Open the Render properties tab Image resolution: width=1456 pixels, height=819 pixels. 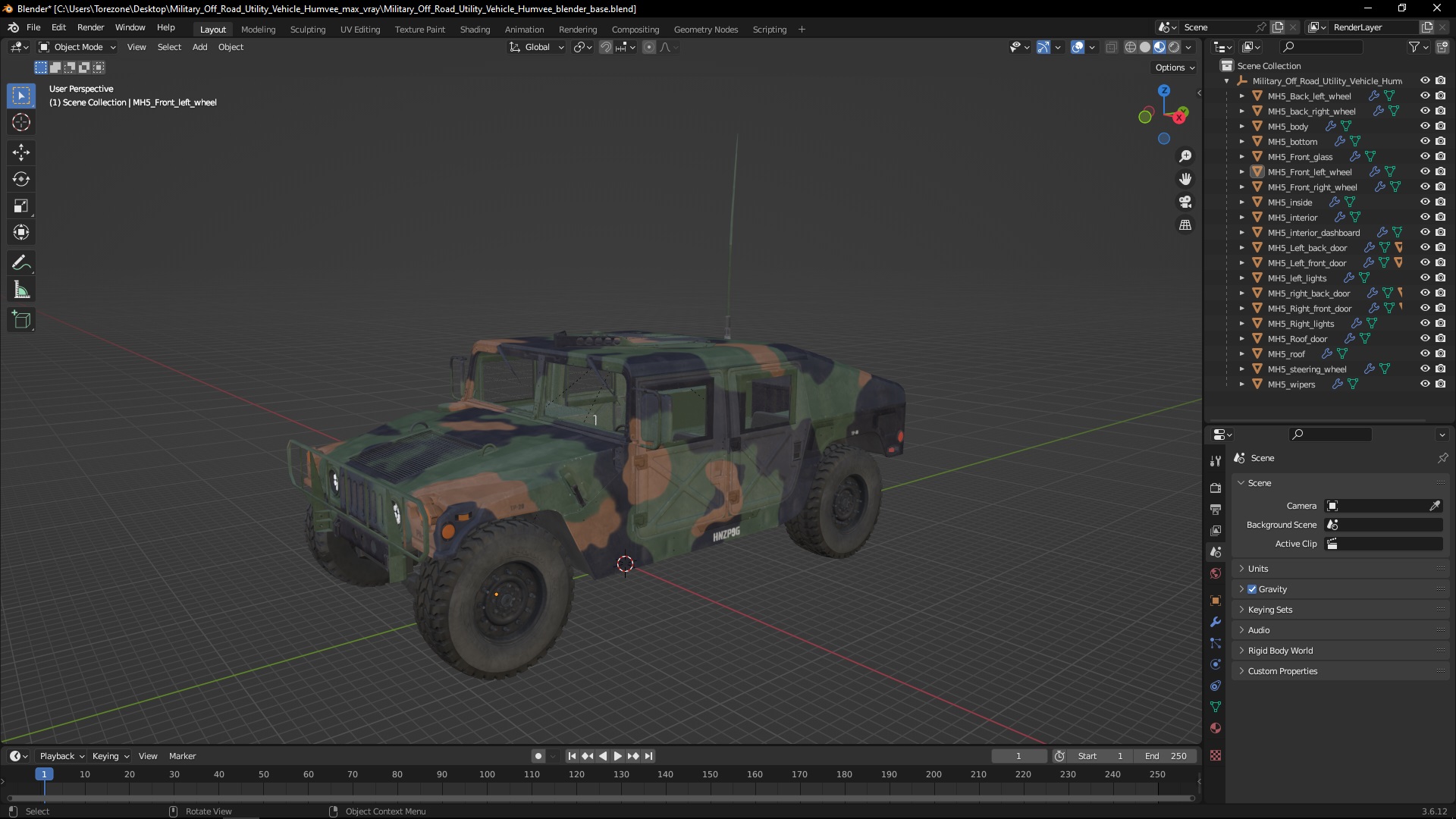pos(1216,488)
